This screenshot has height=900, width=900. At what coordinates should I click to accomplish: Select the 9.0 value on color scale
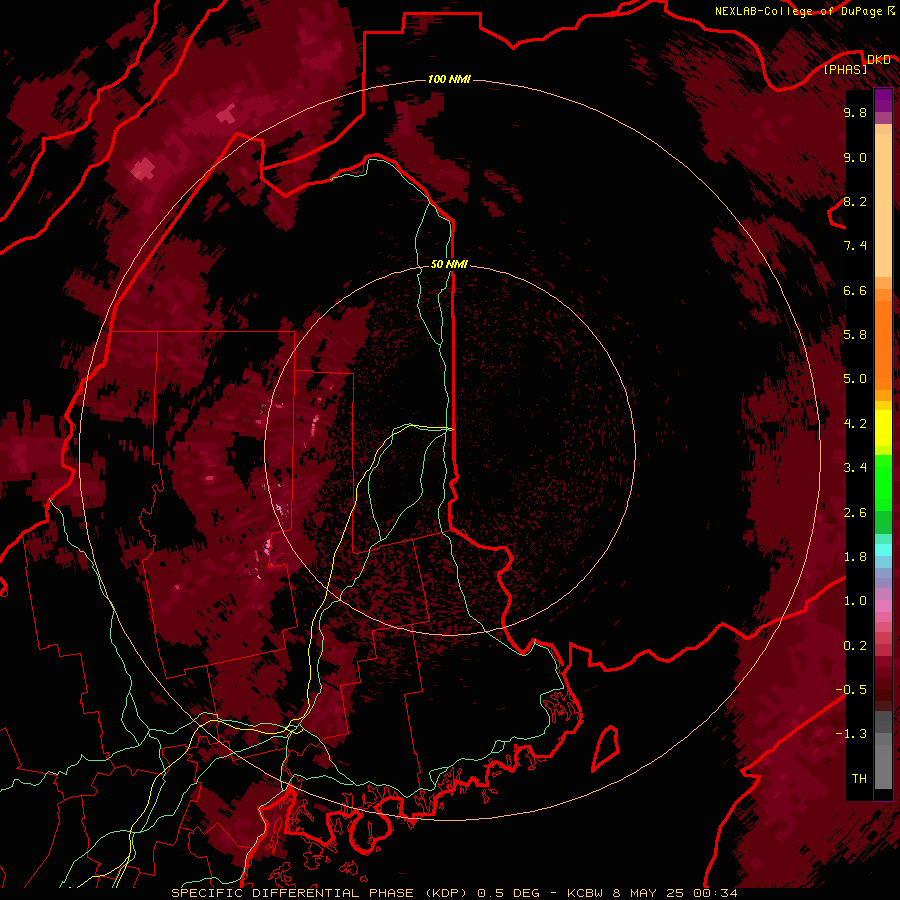[x=855, y=157]
